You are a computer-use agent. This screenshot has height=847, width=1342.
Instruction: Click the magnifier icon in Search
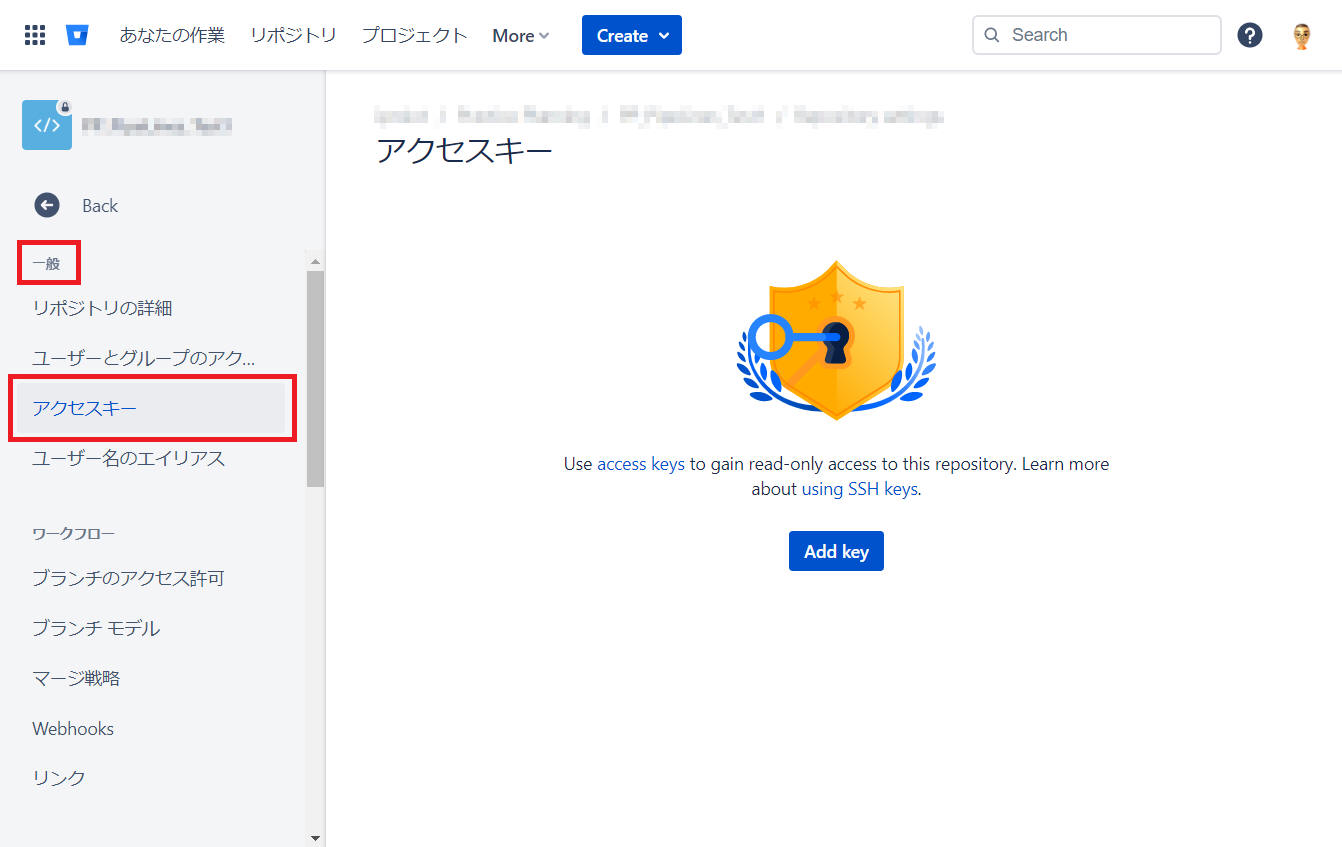pos(992,35)
